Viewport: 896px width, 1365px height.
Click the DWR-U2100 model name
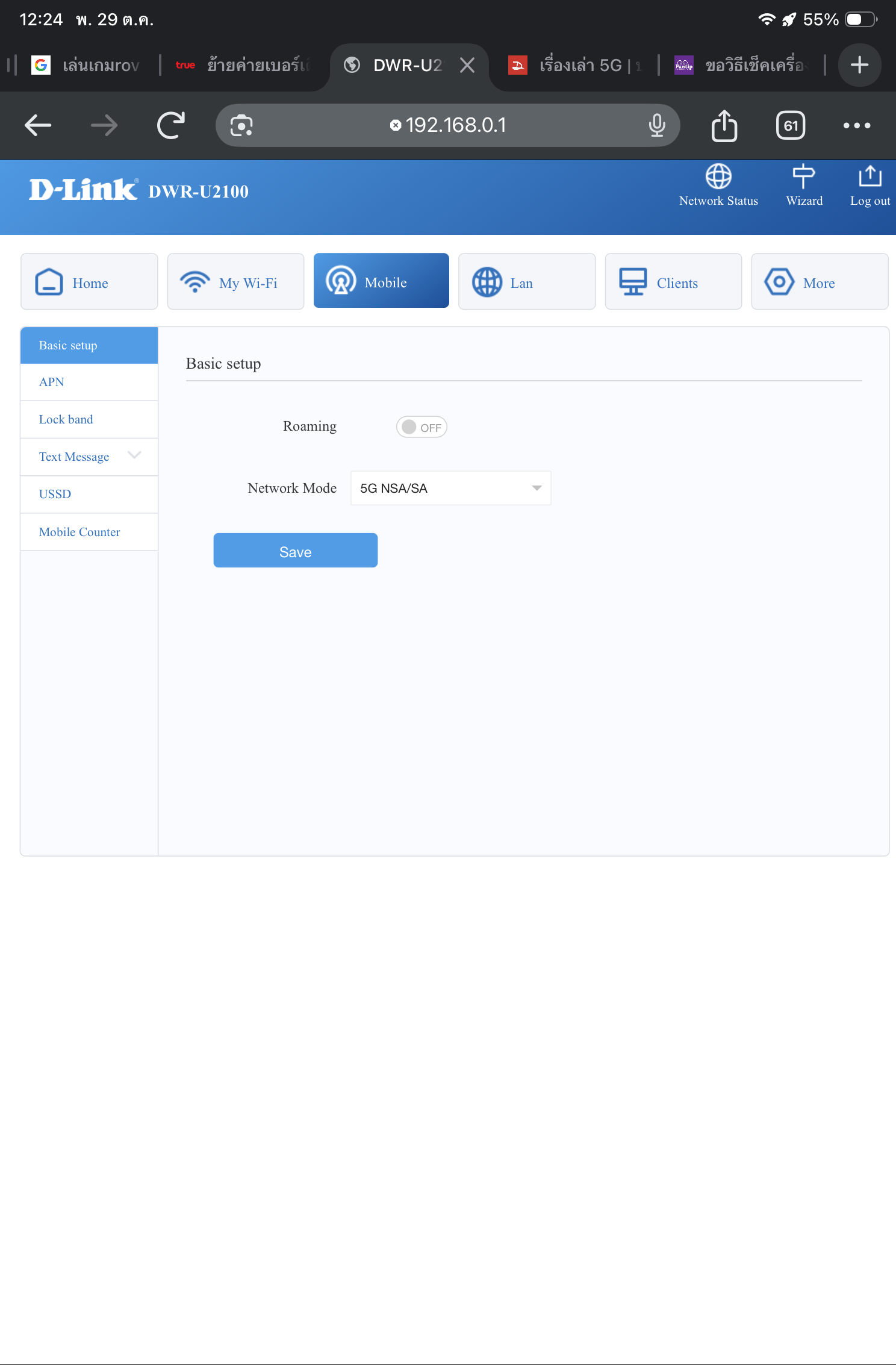(198, 192)
